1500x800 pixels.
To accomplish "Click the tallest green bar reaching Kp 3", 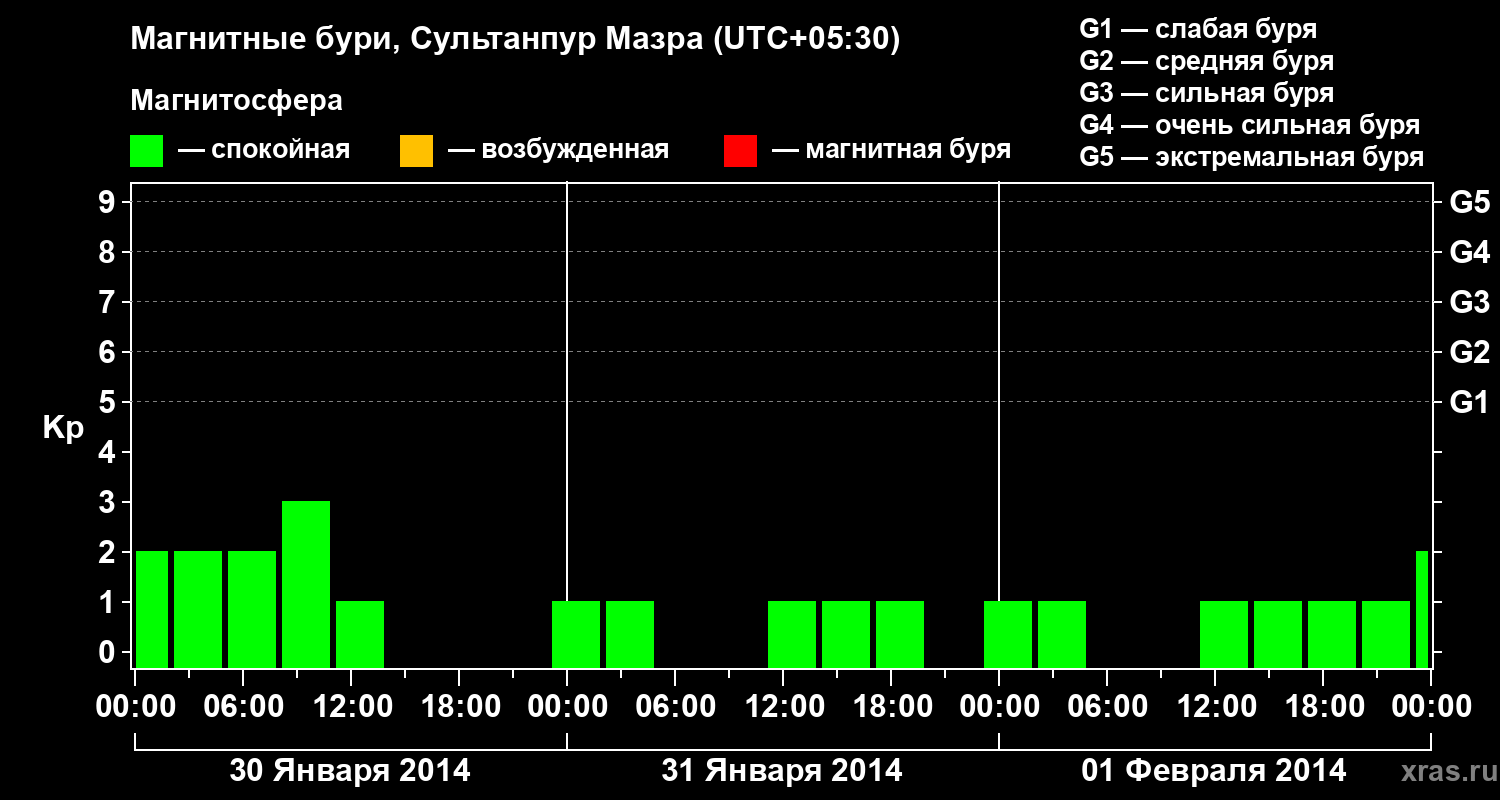I will (x=306, y=584).
